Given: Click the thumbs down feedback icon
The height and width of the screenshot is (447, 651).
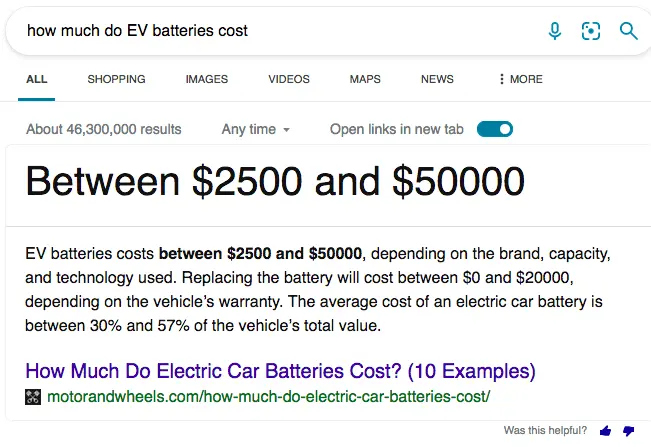Looking at the screenshot, I should click(x=629, y=431).
